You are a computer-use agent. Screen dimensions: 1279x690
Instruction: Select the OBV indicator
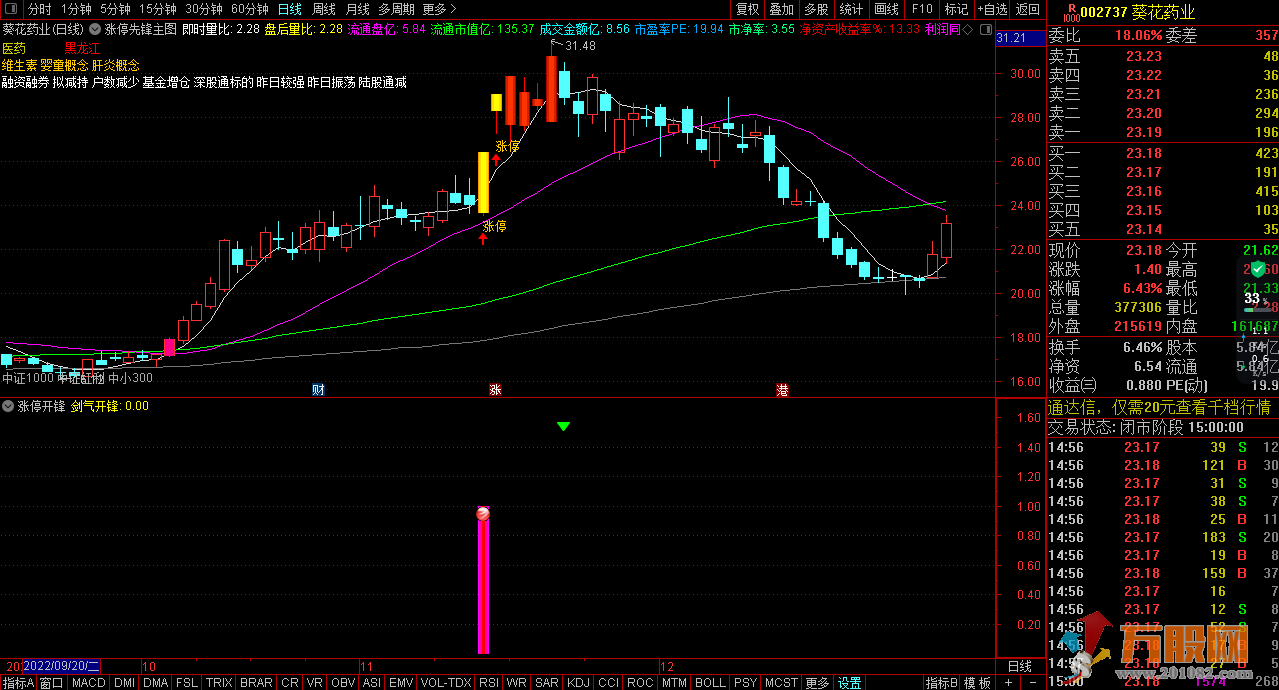[x=343, y=683]
